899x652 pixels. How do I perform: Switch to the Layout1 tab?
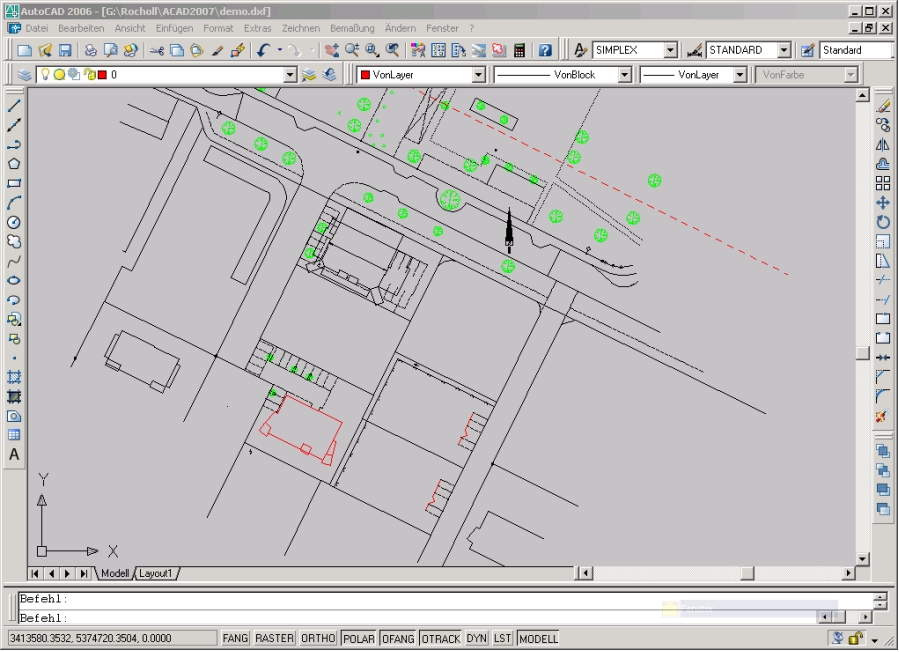tap(156, 573)
